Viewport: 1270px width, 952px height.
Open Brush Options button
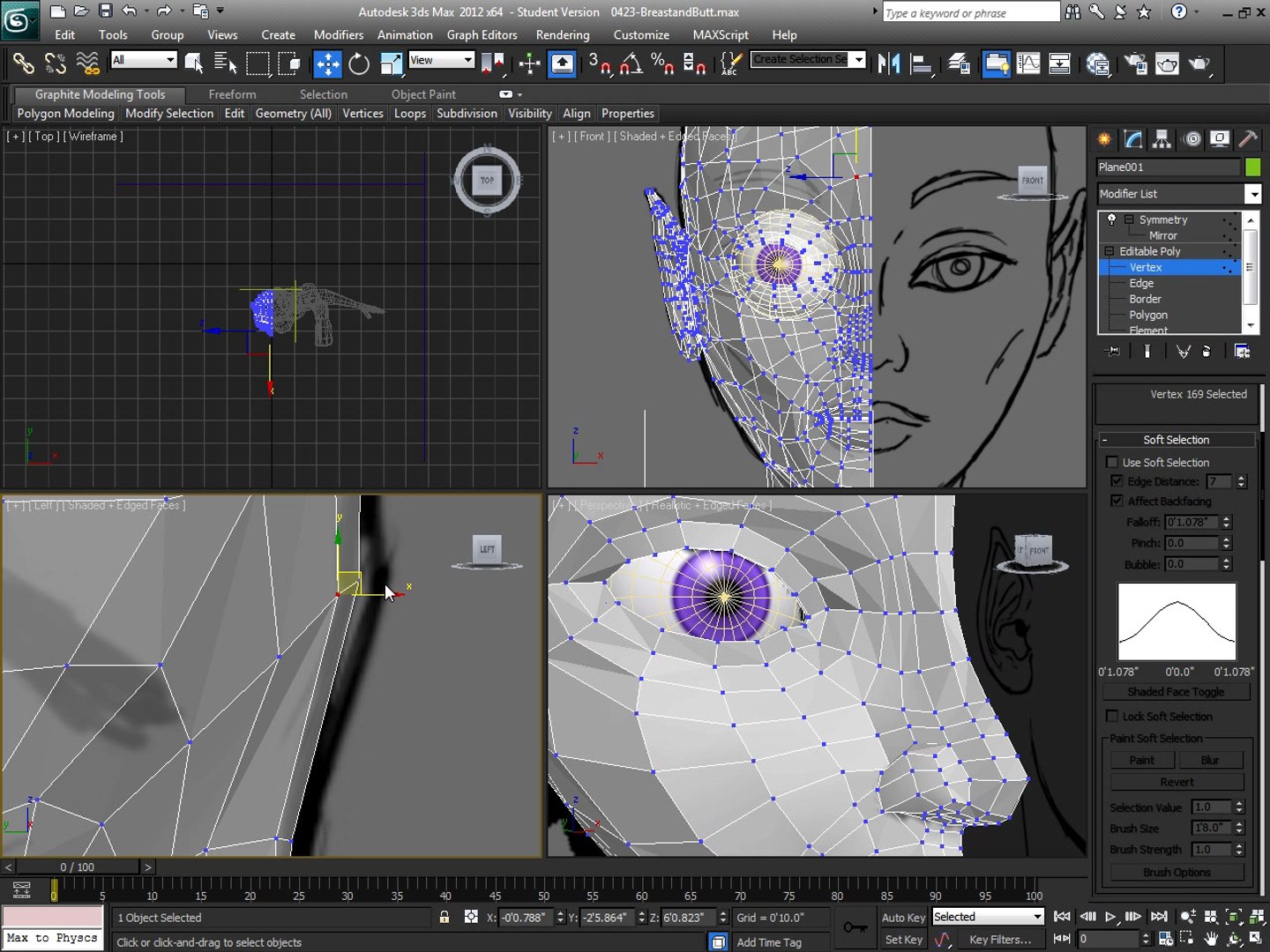1177,872
